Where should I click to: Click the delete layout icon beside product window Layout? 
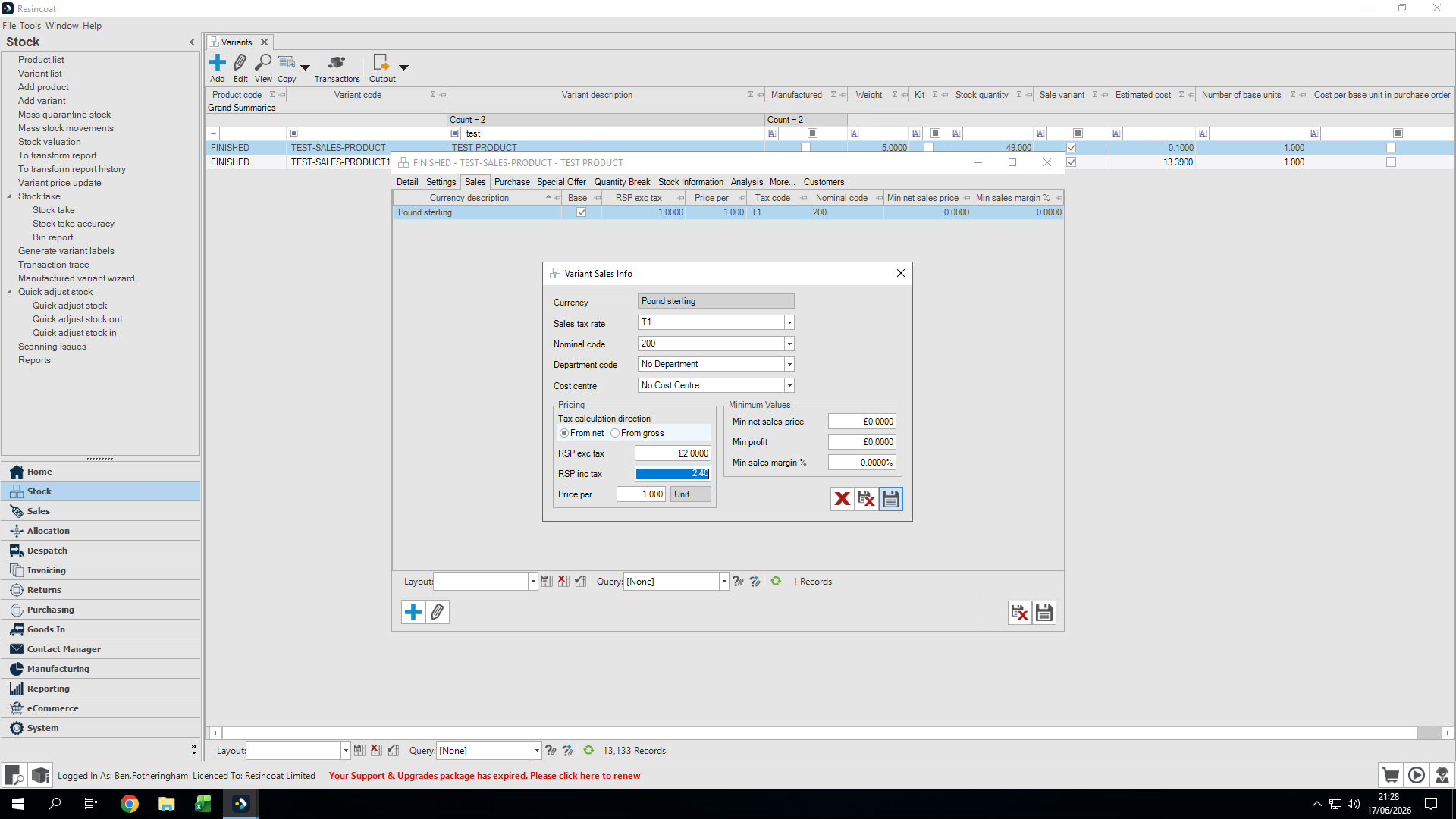coord(563,582)
